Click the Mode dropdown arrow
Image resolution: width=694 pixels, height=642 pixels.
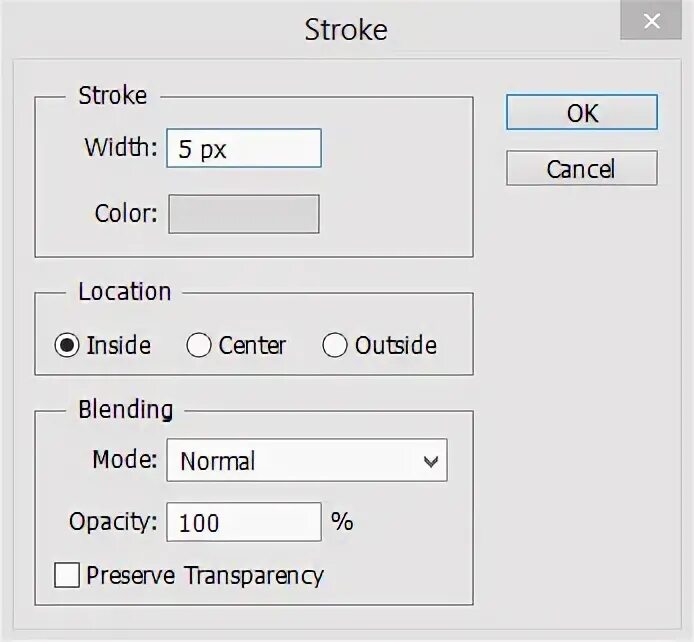tap(431, 461)
